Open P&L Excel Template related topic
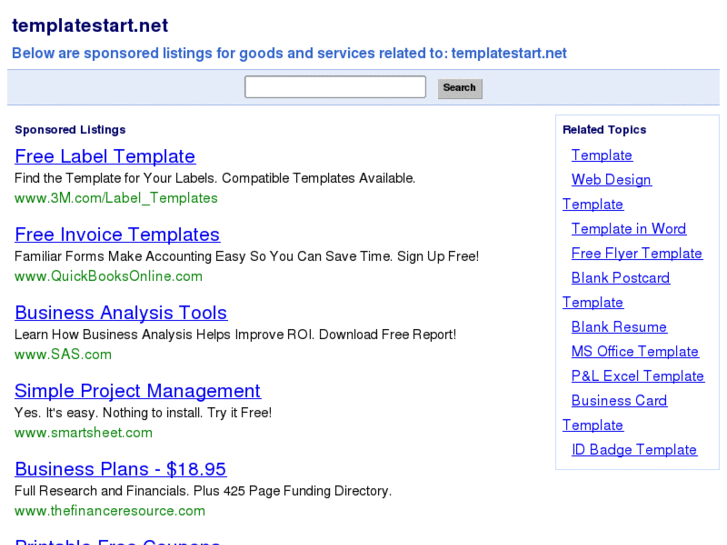The height and width of the screenshot is (545, 727). click(638, 376)
